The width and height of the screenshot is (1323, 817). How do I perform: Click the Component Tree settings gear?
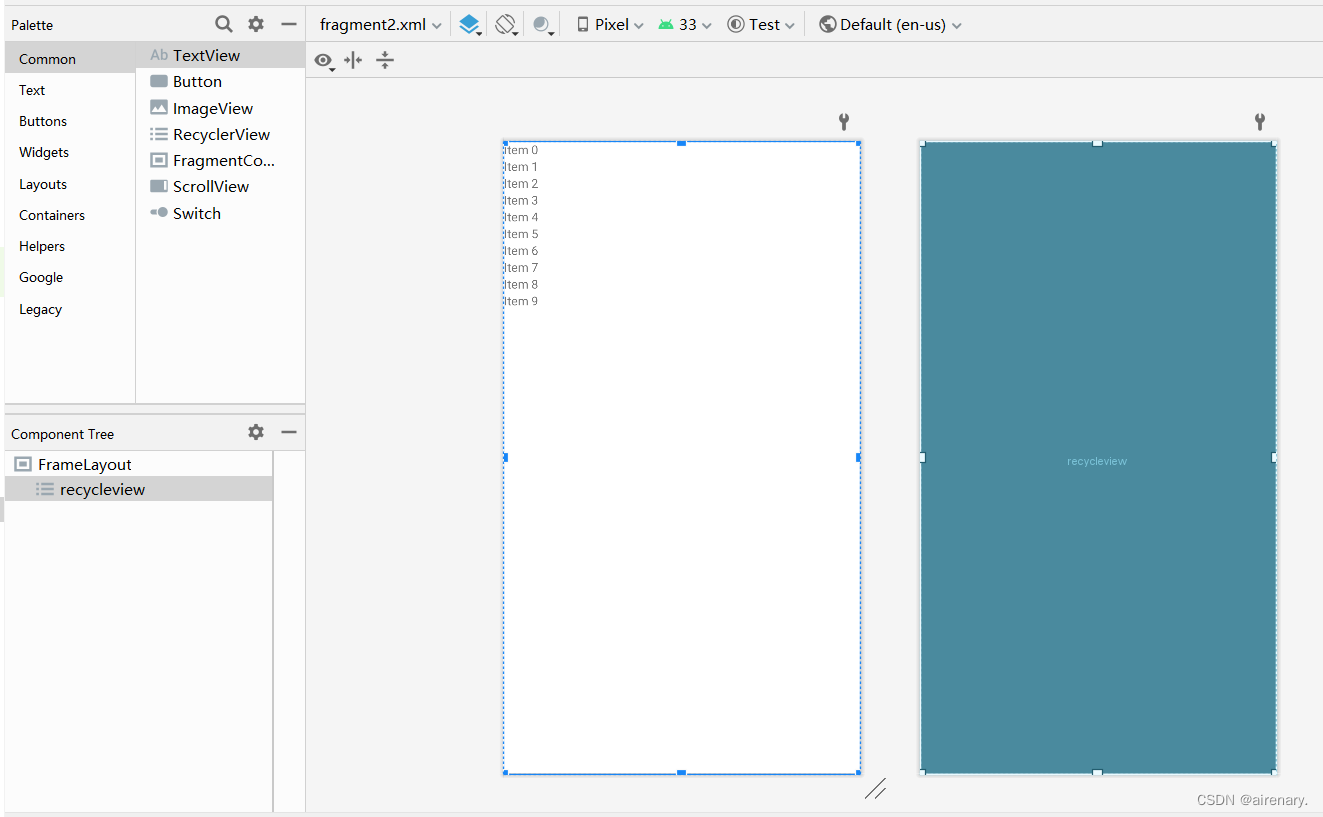[x=256, y=432]
